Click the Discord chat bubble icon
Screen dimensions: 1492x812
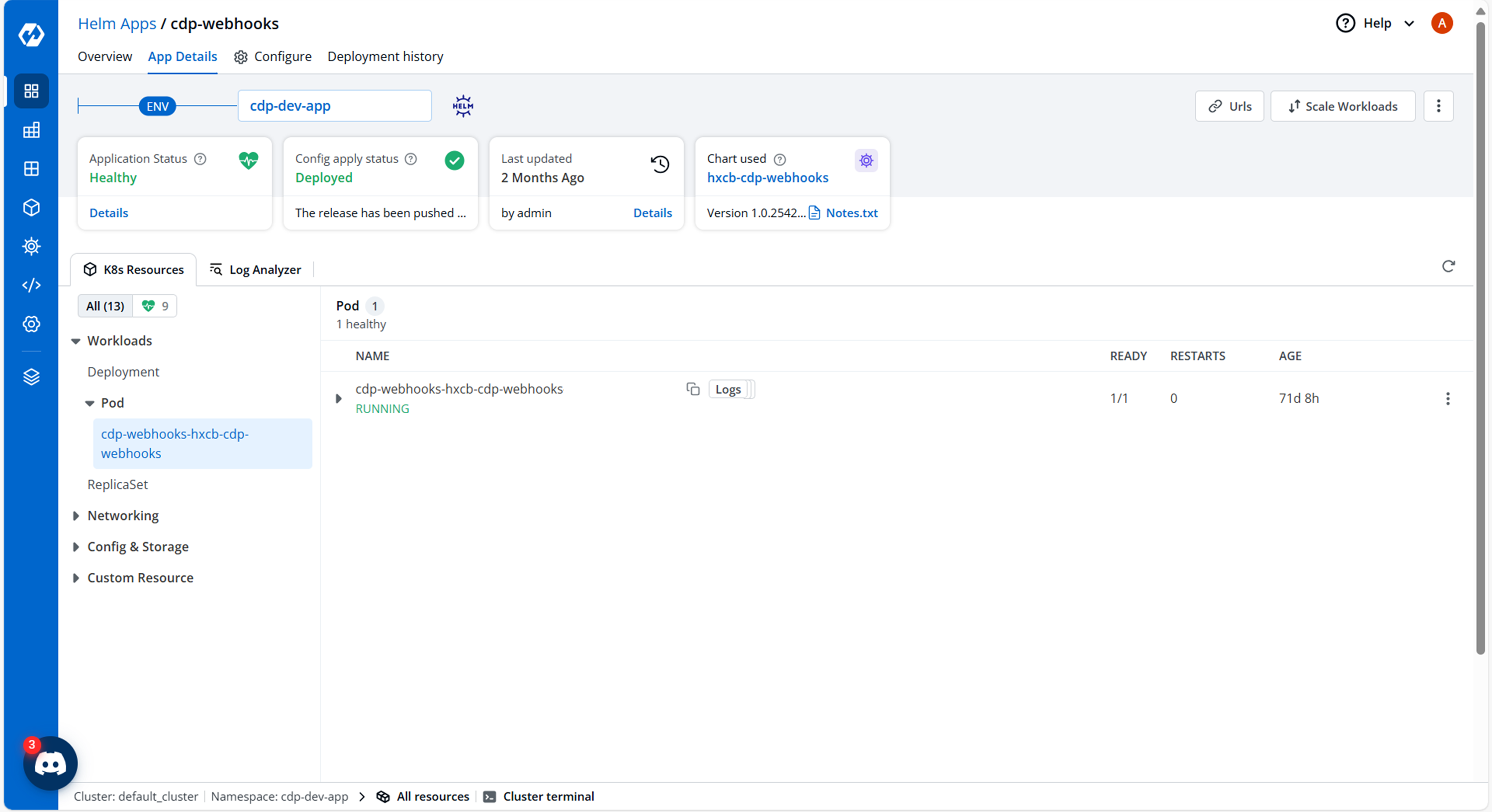pyautogui.click(x=50, y=763)
